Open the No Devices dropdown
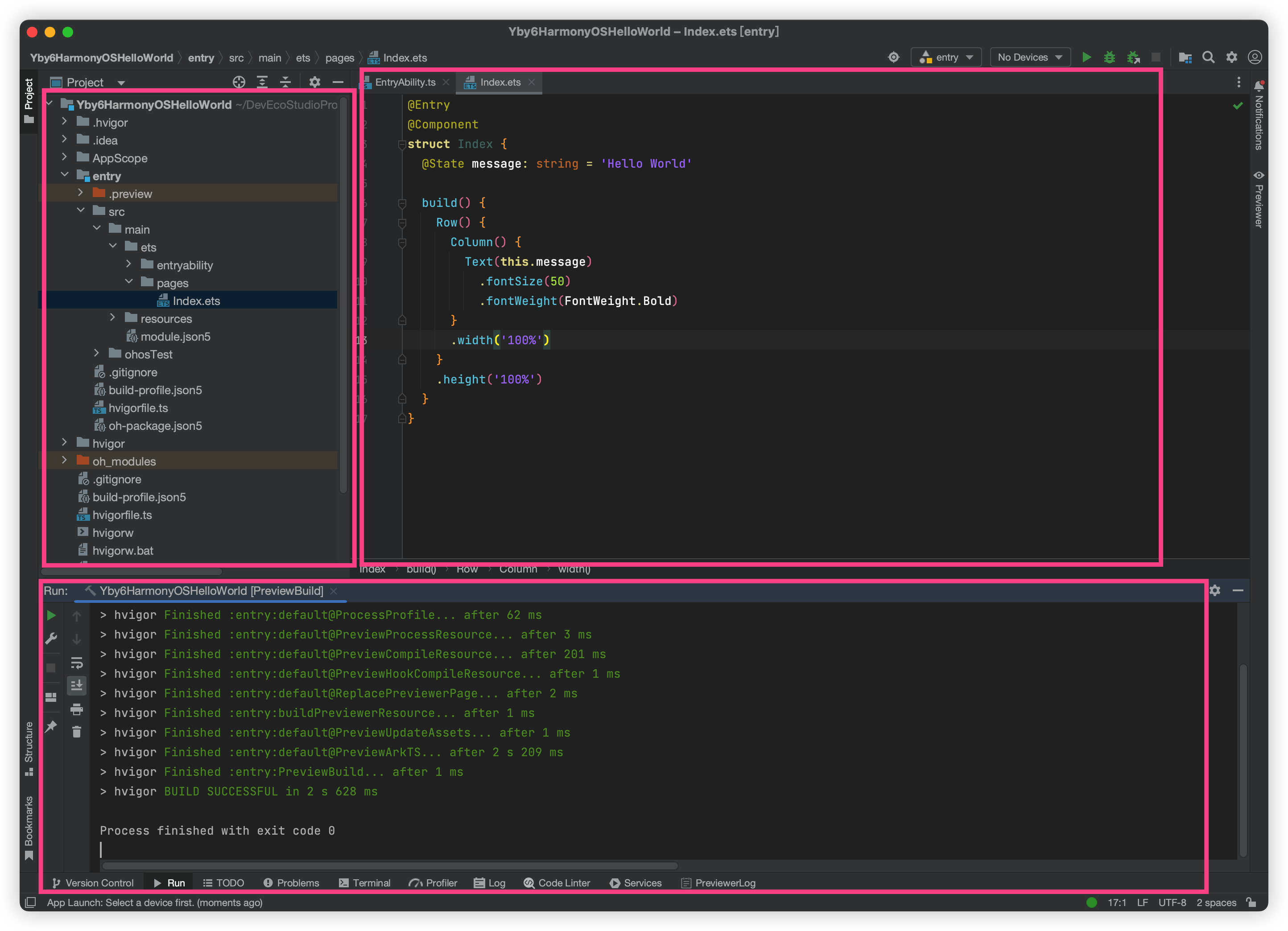This screenshot has height=931, width=1288. 1030,58
